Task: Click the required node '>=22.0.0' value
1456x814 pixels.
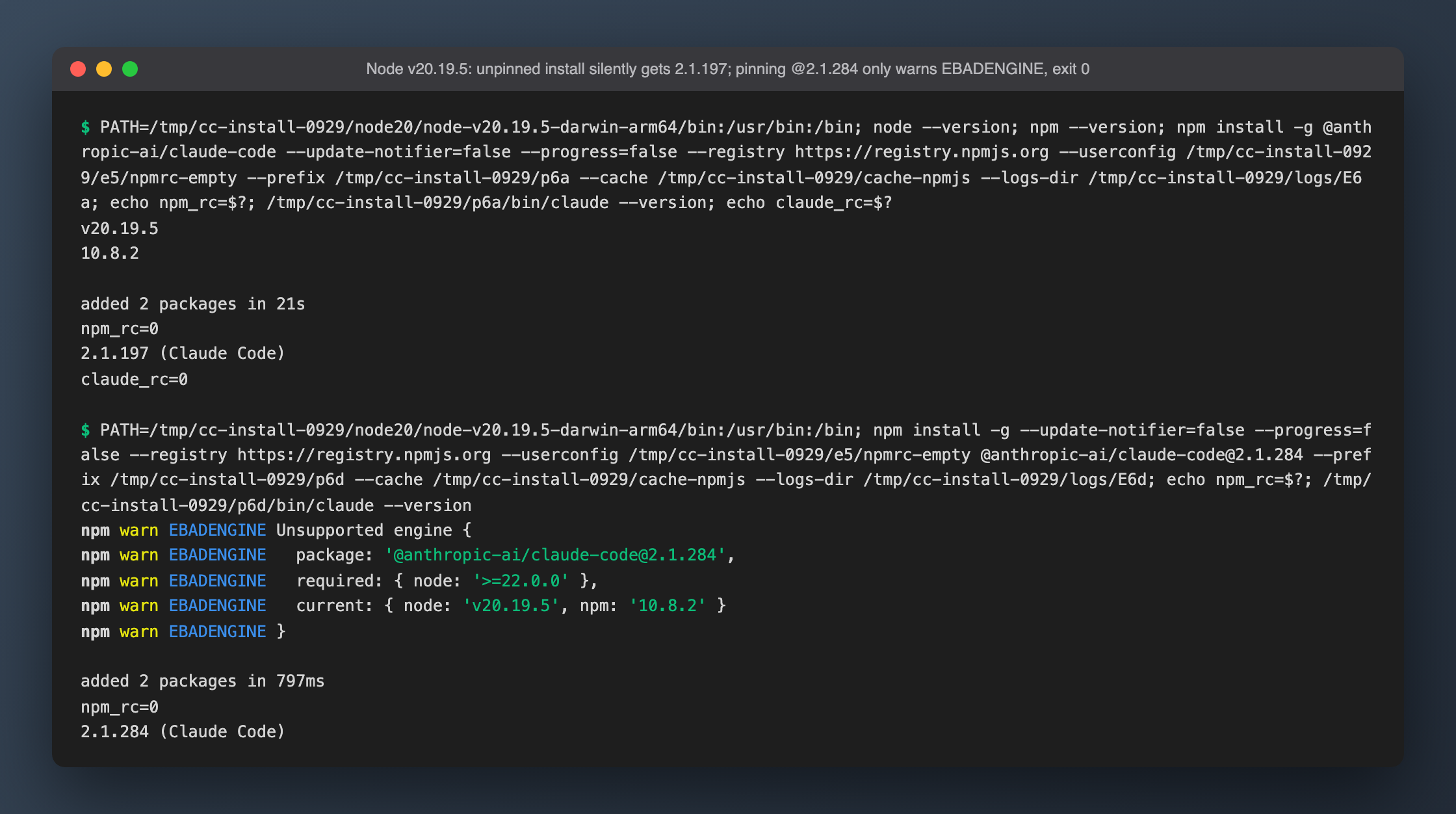Action: 521,581
